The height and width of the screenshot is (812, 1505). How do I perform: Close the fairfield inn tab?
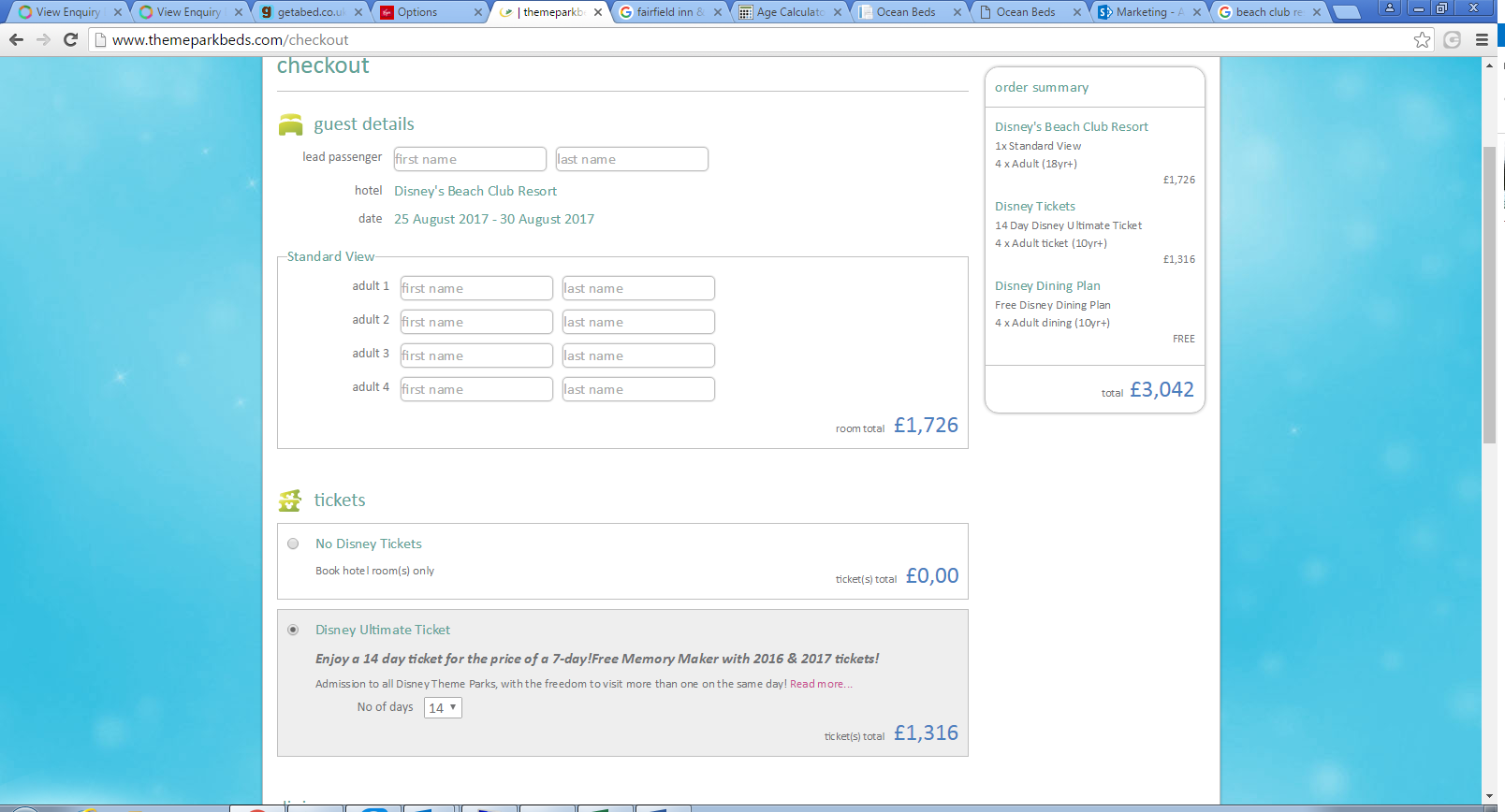[718, 12]
